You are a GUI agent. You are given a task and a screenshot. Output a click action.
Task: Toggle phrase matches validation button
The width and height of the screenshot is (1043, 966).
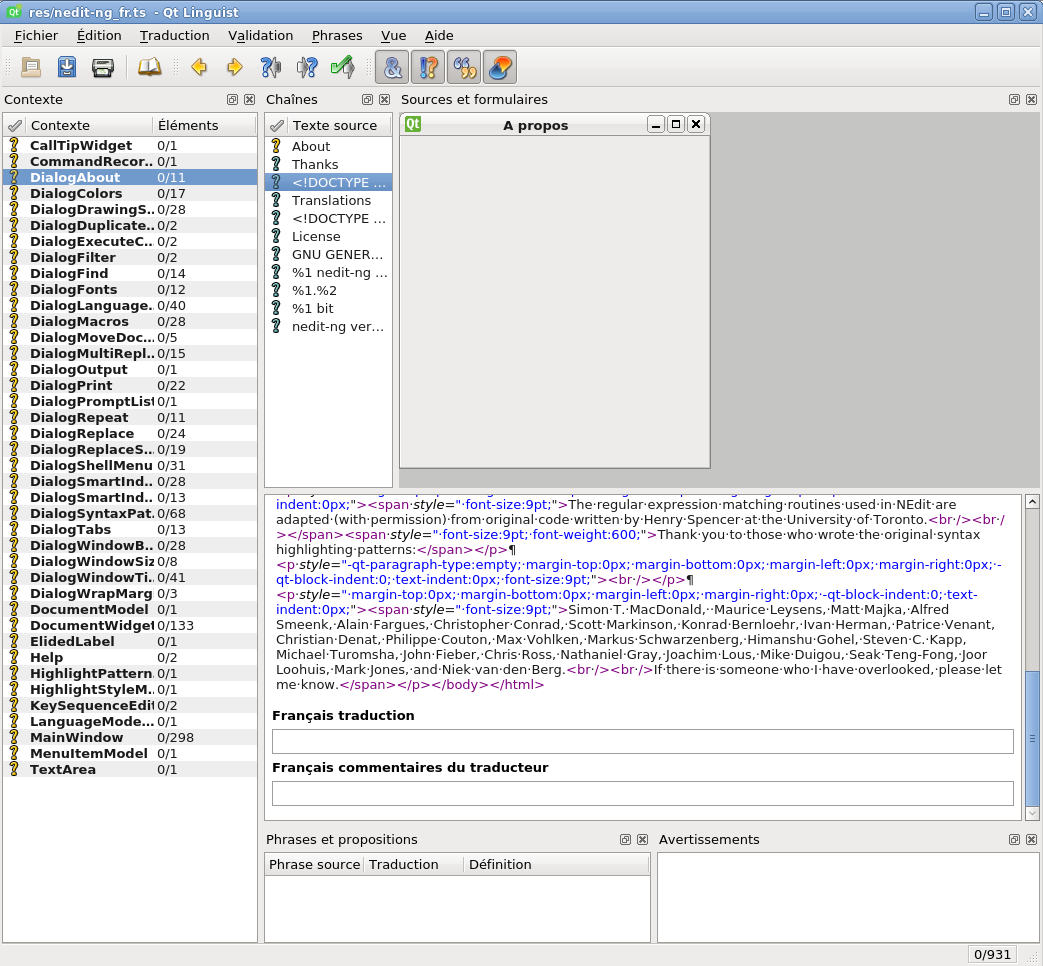point(464,67)
